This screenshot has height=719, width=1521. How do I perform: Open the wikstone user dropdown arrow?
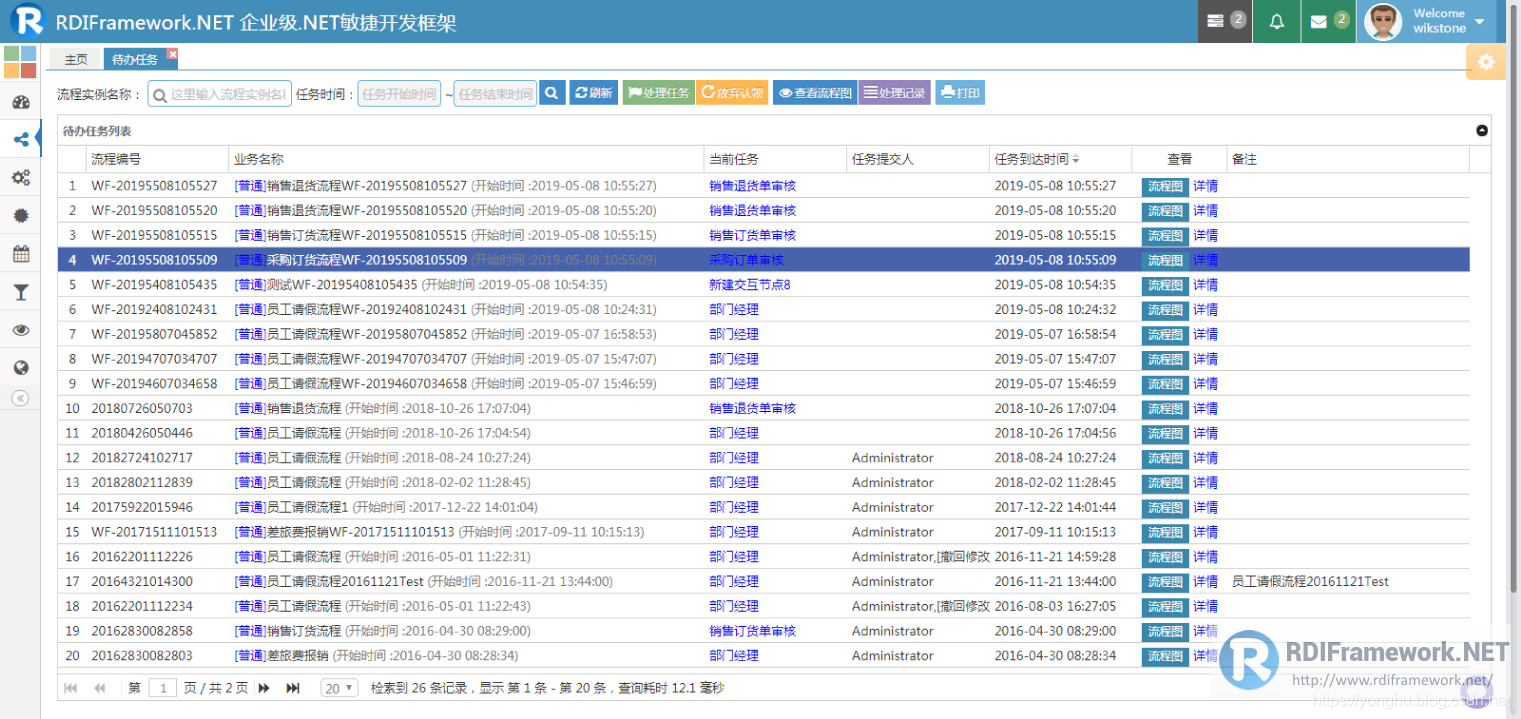pyautogui.click(x=1480, y=22)
